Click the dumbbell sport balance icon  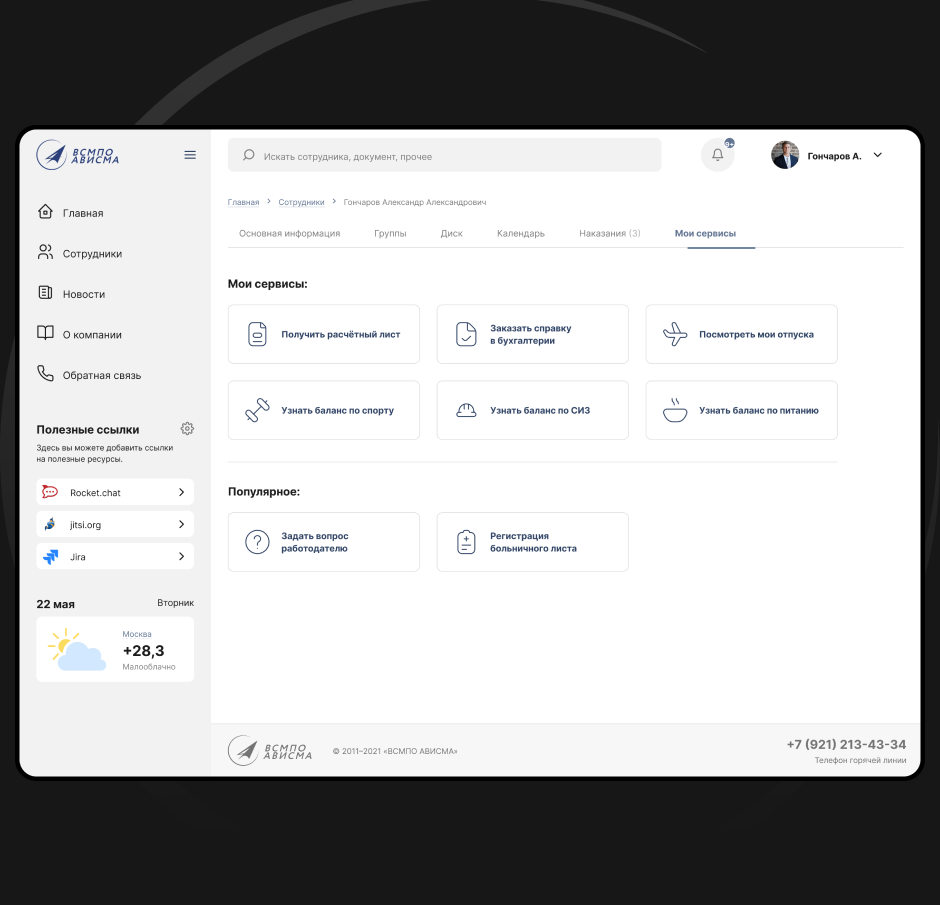tap(258, 410)
